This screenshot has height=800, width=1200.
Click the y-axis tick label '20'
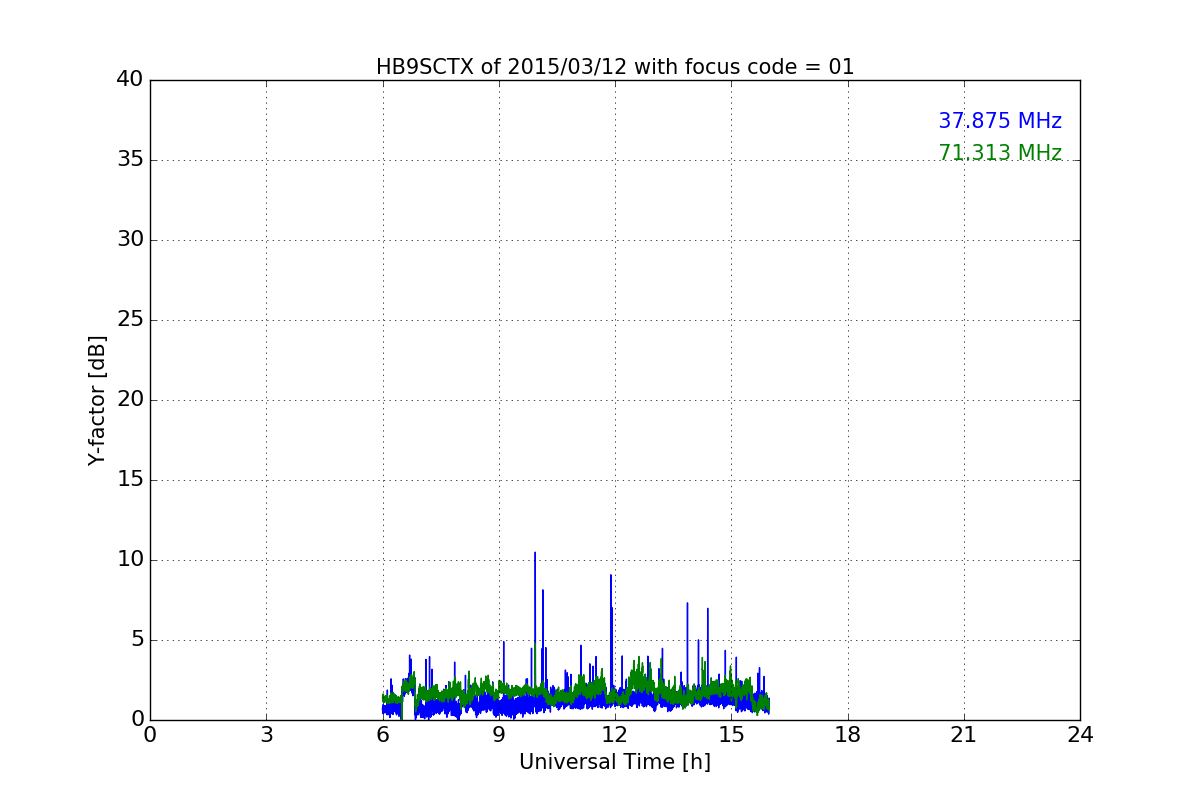[x=130, y=400]
